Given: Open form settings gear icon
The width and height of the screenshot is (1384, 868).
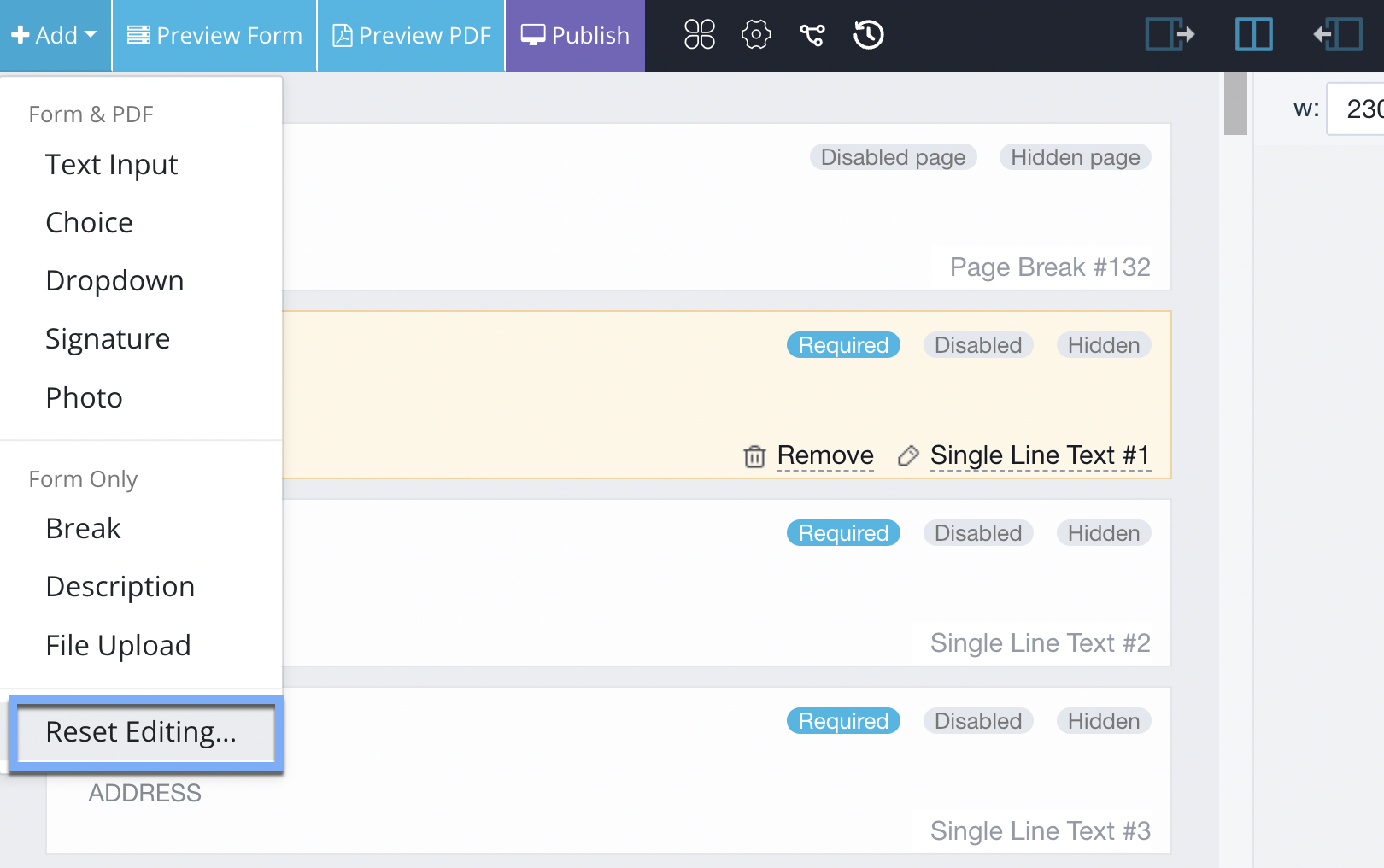Looking at the screenshot, I should click(x=755, y=35).
